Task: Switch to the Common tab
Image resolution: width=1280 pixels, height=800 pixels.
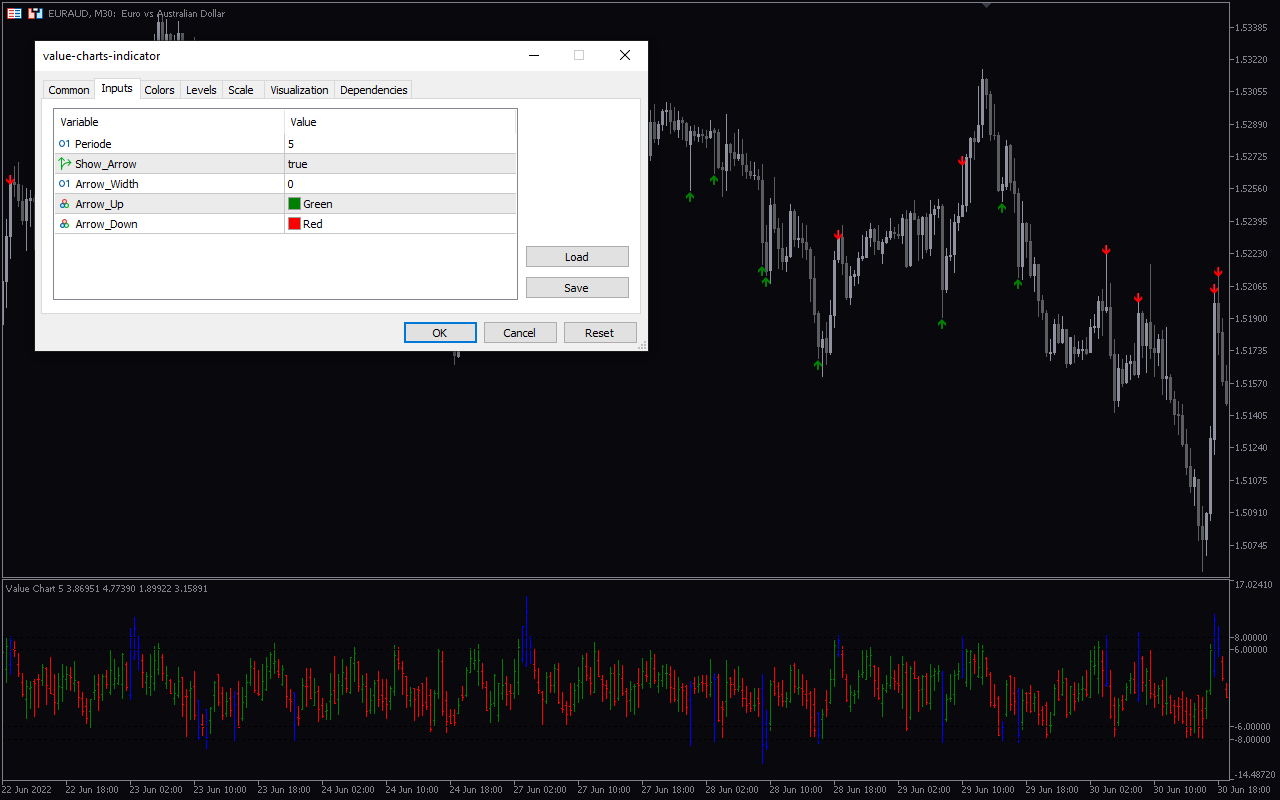Action: [x=69, y=90]
